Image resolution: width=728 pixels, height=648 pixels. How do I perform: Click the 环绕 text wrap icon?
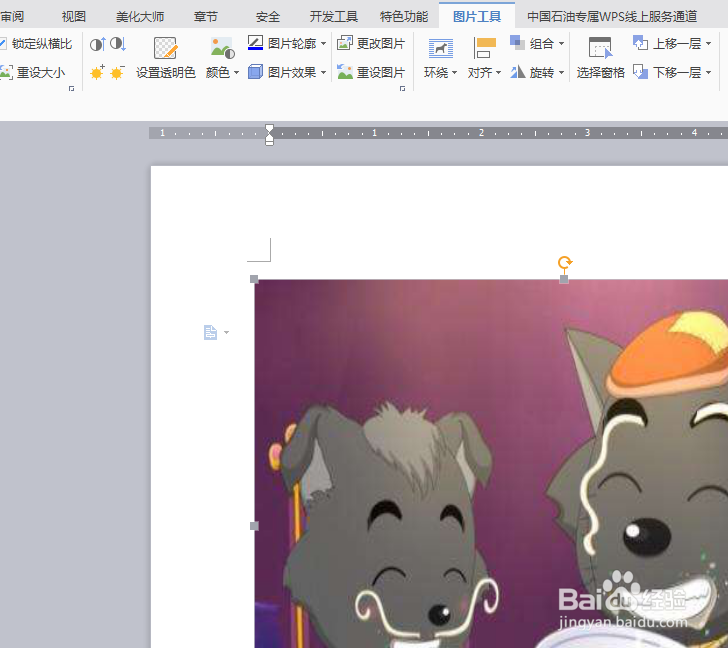click(440, 48)
